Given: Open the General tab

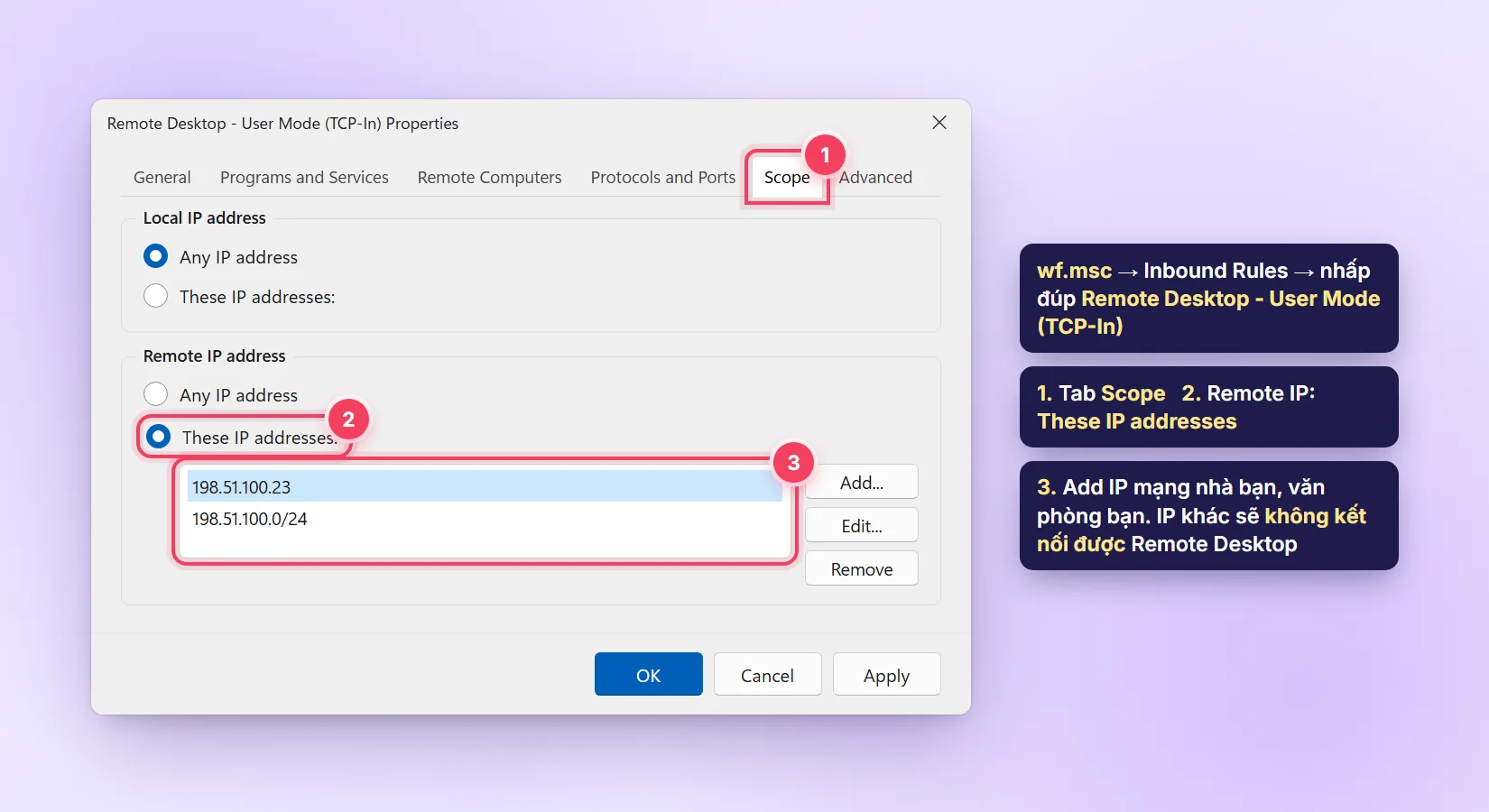Looking at the screenshot, I should click(x=162, y=178).
